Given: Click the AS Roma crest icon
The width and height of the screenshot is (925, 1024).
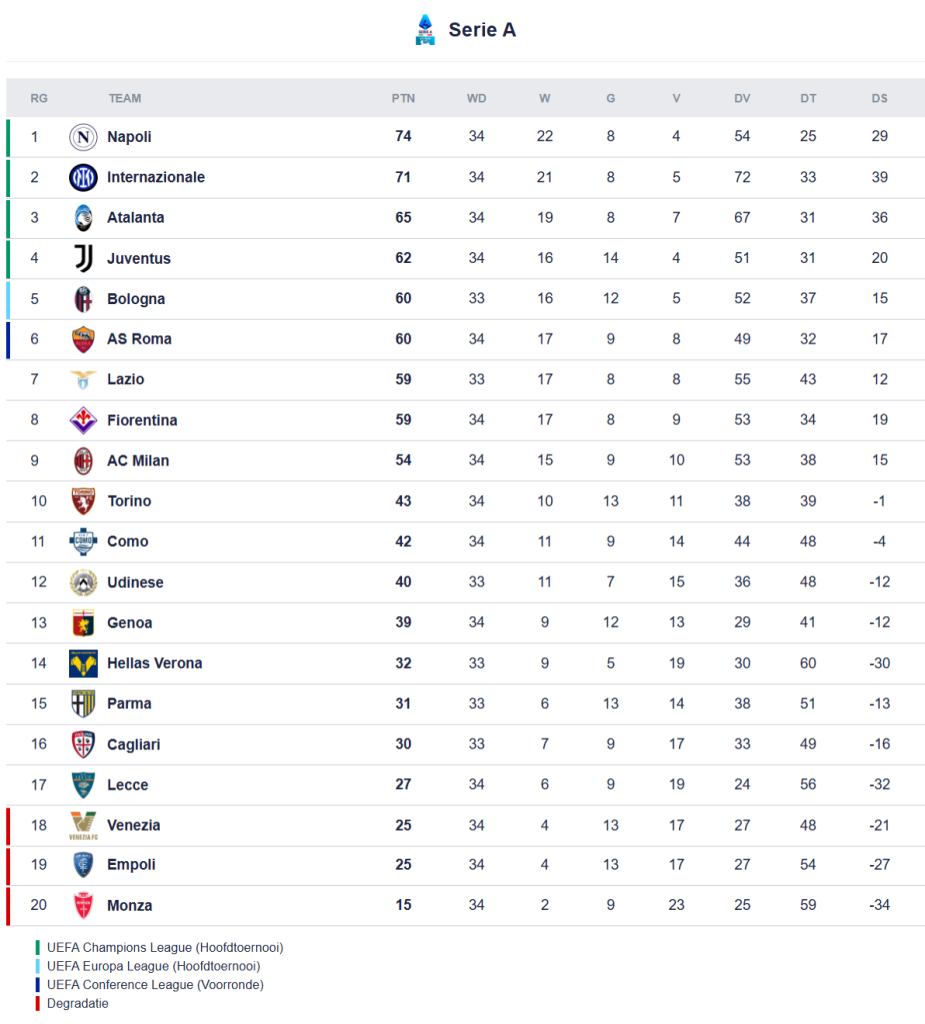Looking at the screenshot, I should pyautogui.click(x=83, y=339).
